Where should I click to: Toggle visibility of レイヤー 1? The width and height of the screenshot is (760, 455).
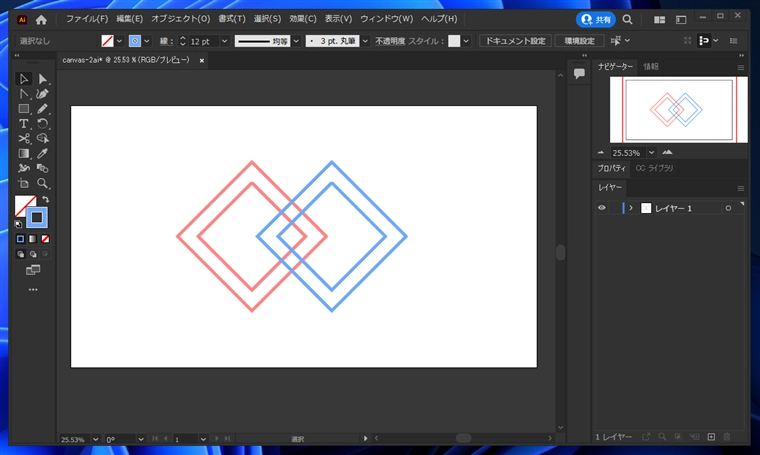(x=602, y=208)
